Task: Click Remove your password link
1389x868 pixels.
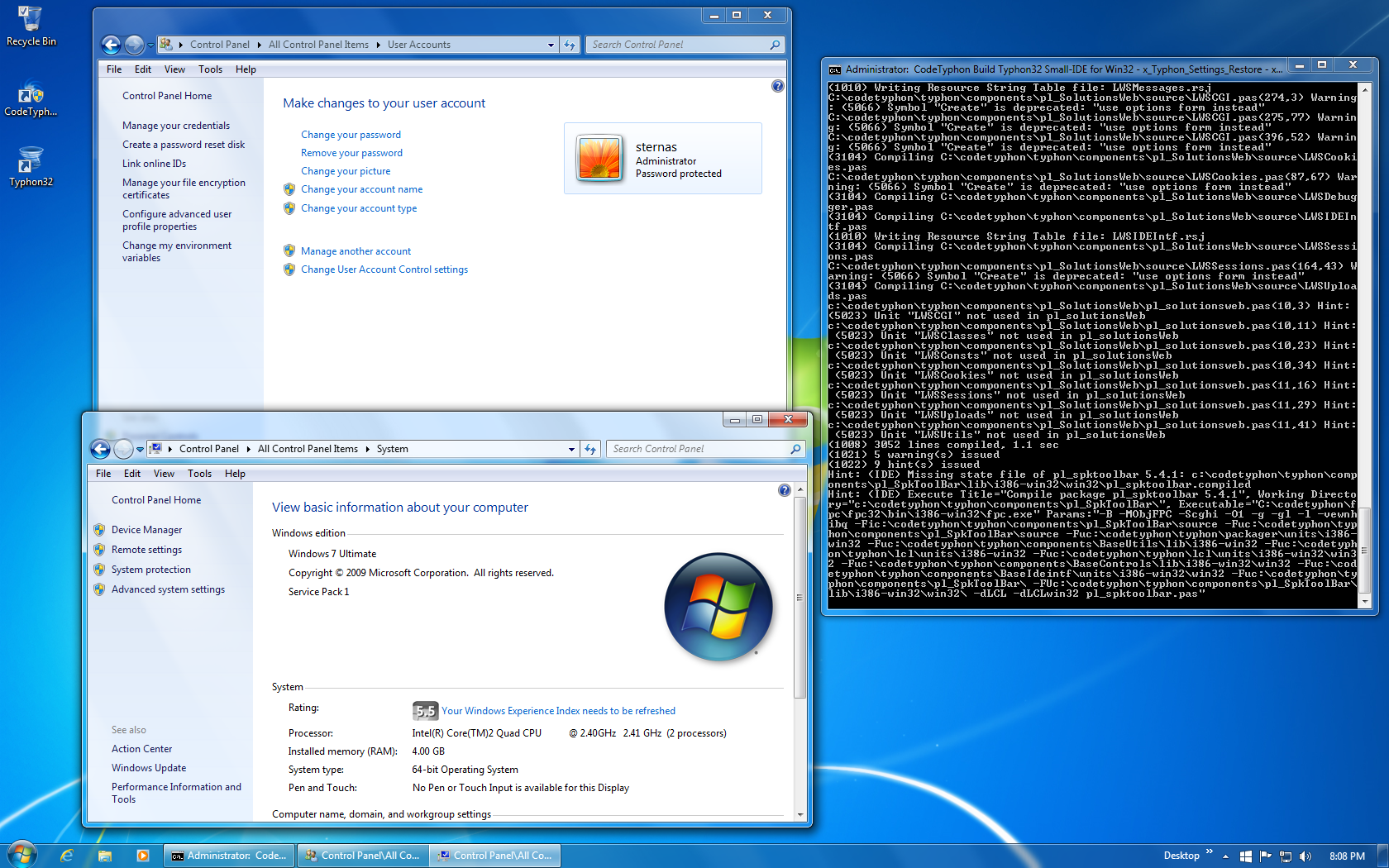Action: (351, 153)
